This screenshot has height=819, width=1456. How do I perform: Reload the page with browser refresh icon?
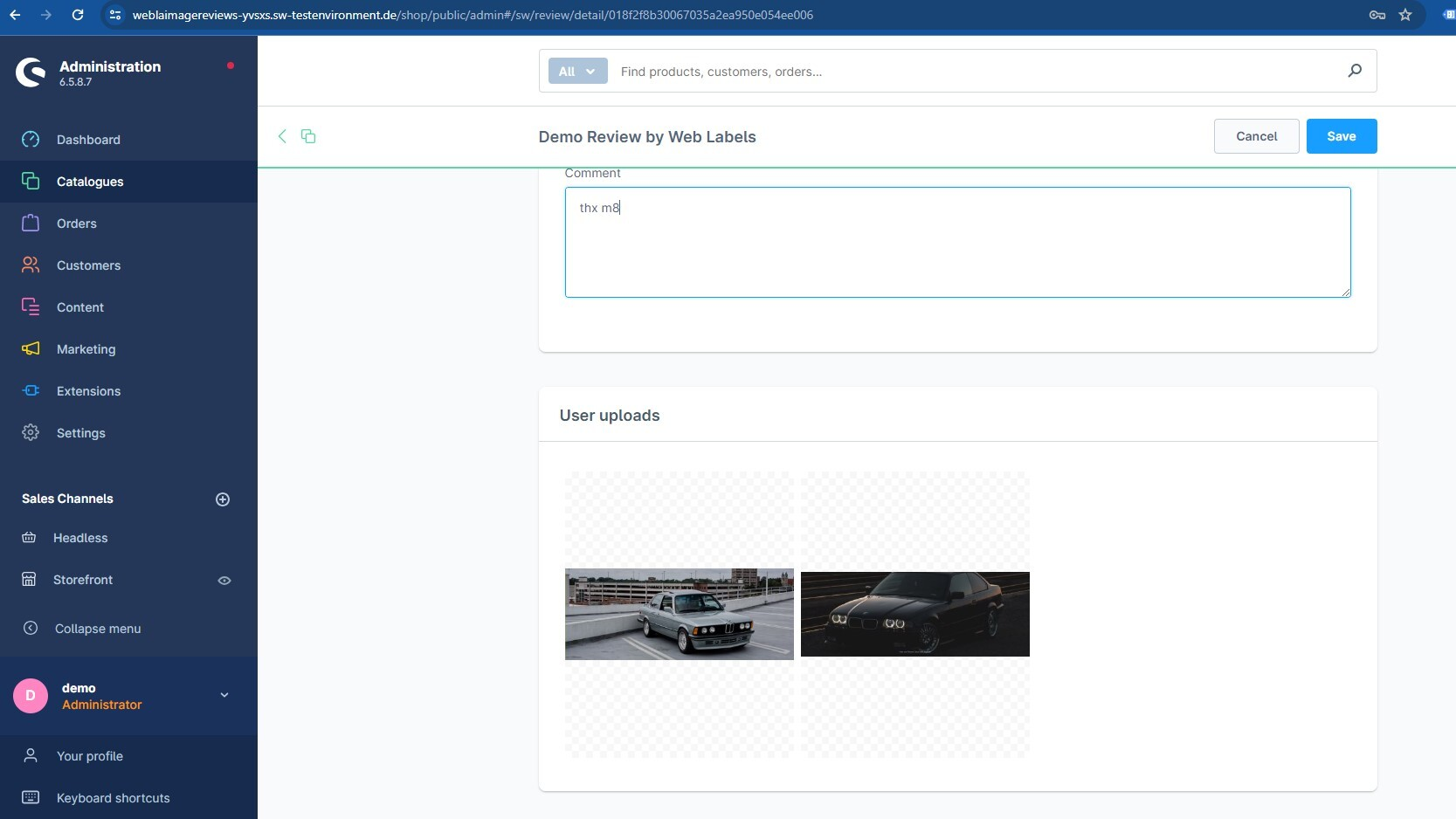click(78, 15)
